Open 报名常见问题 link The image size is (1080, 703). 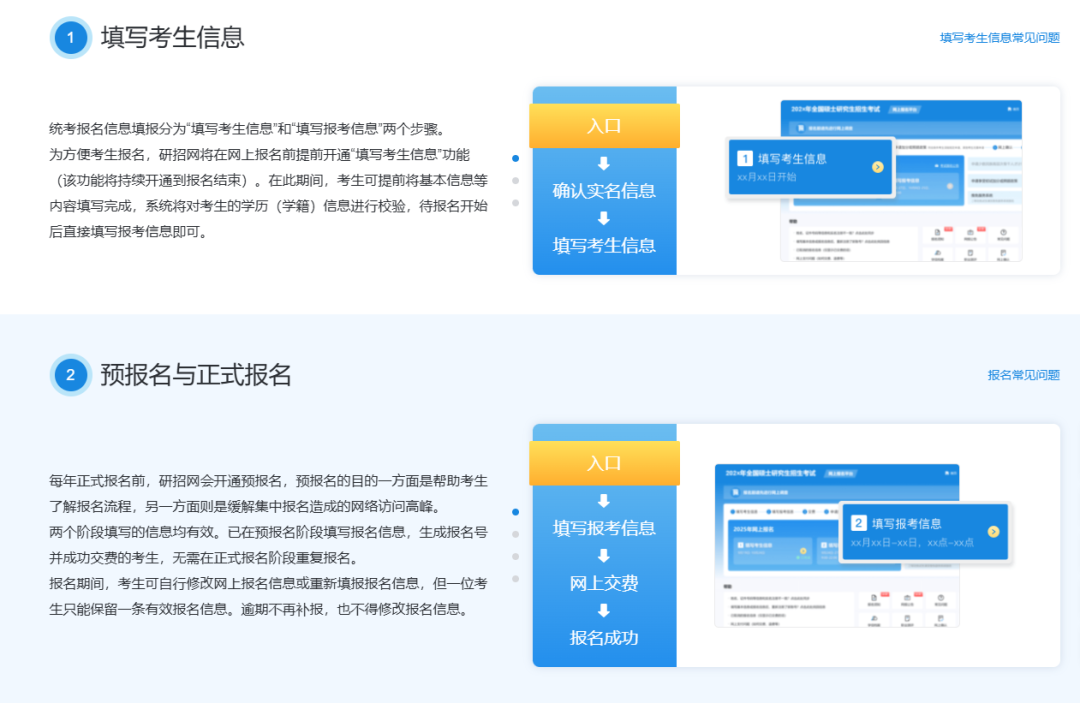tap(1023, 375)
